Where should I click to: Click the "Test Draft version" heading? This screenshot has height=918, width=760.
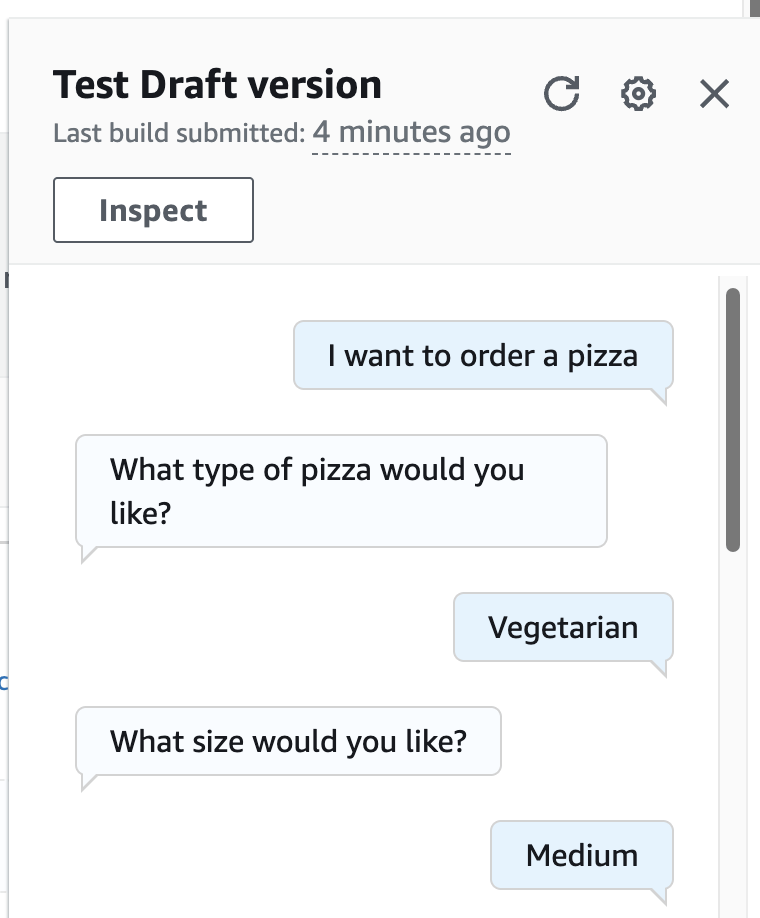217,85
